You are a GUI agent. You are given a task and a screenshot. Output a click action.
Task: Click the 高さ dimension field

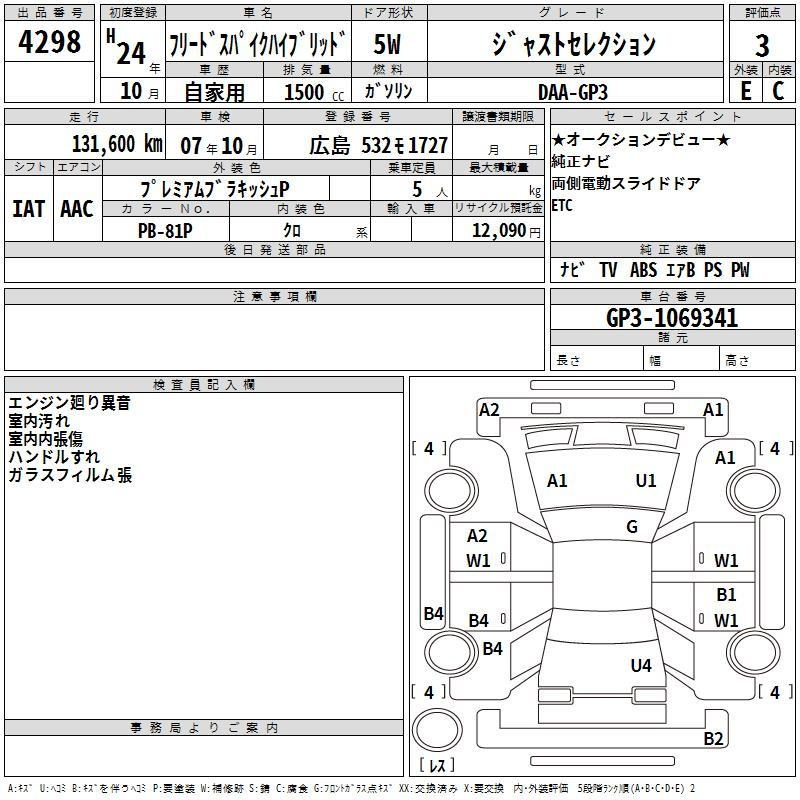pos(757,358)
